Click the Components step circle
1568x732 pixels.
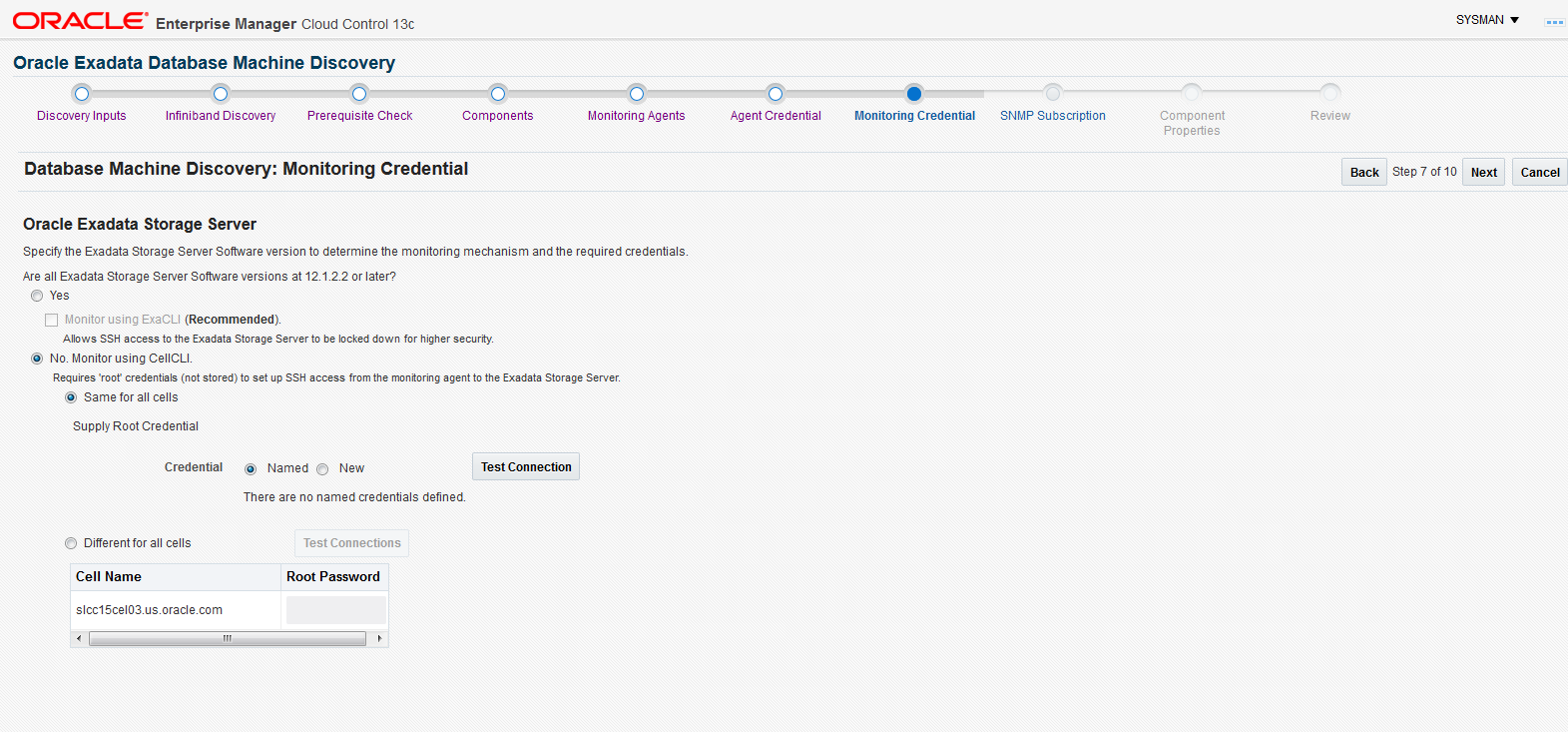tap(498, 94)
